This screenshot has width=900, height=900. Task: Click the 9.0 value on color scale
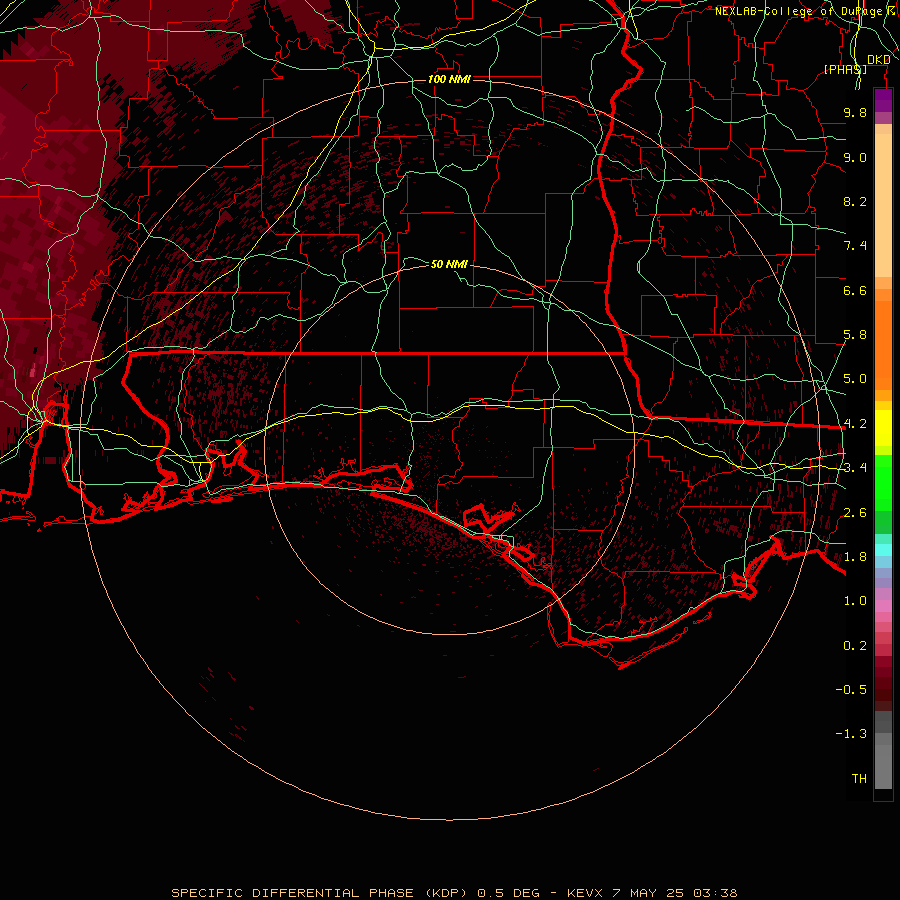pyautogui.click(x=855, y=157)
